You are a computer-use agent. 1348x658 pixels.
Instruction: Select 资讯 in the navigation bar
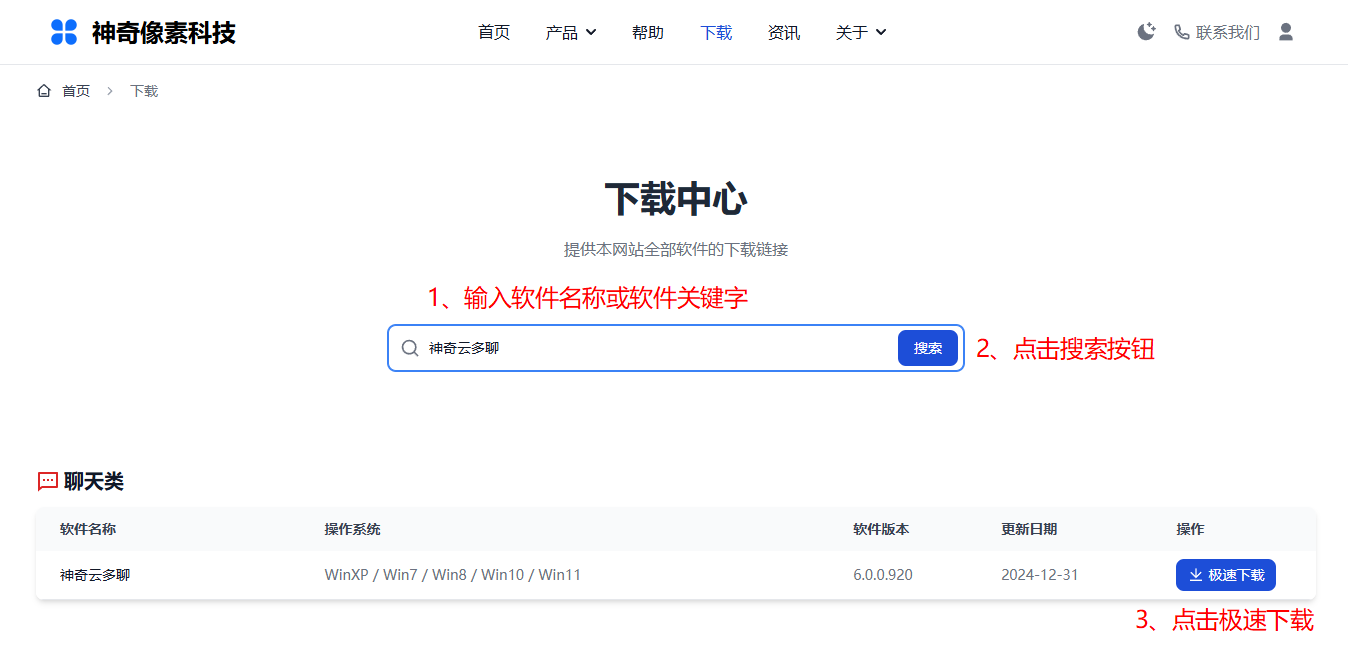click(784, 32)
